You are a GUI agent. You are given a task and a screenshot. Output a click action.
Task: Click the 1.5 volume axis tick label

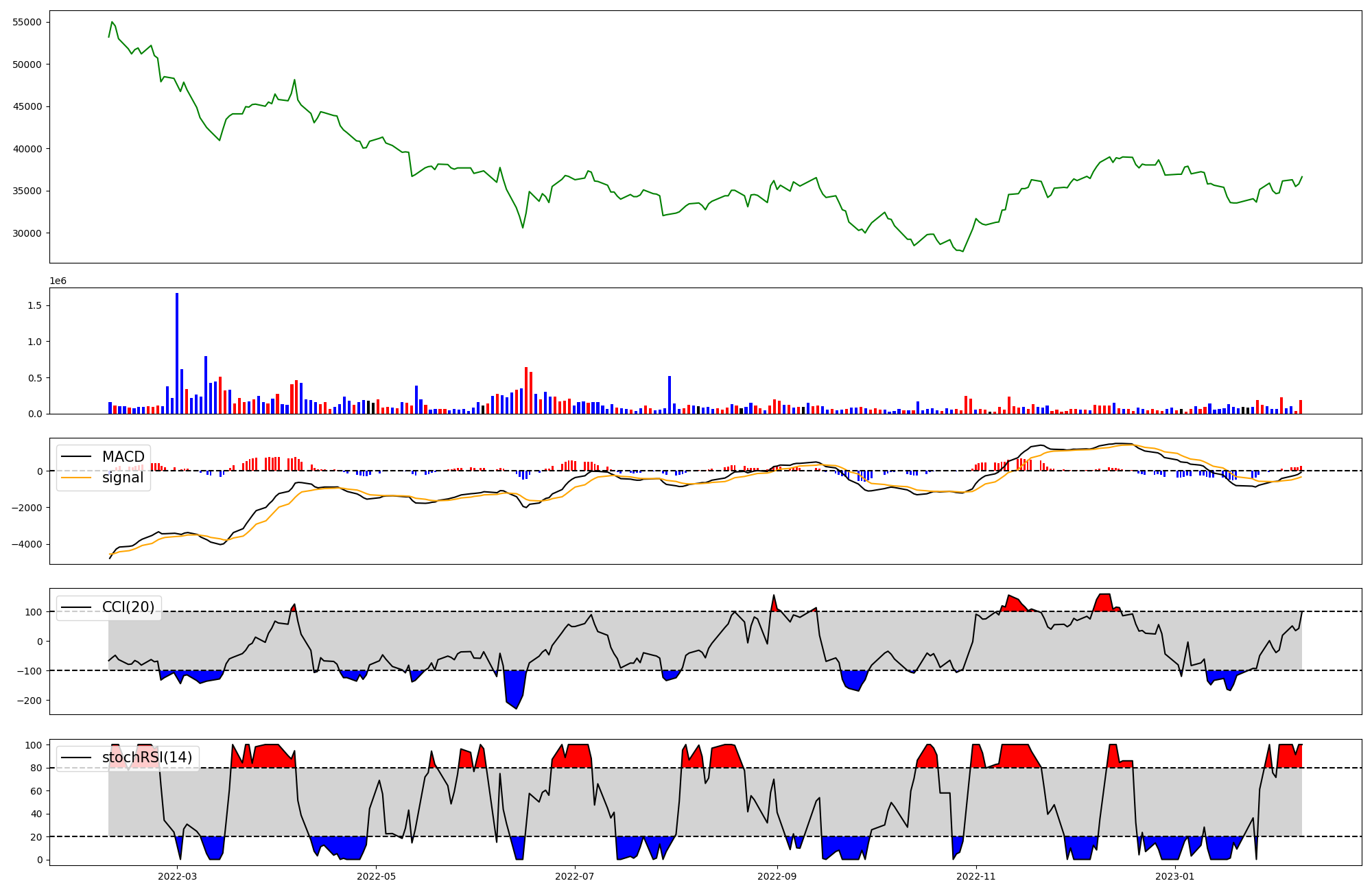click(x=34, y=305)
